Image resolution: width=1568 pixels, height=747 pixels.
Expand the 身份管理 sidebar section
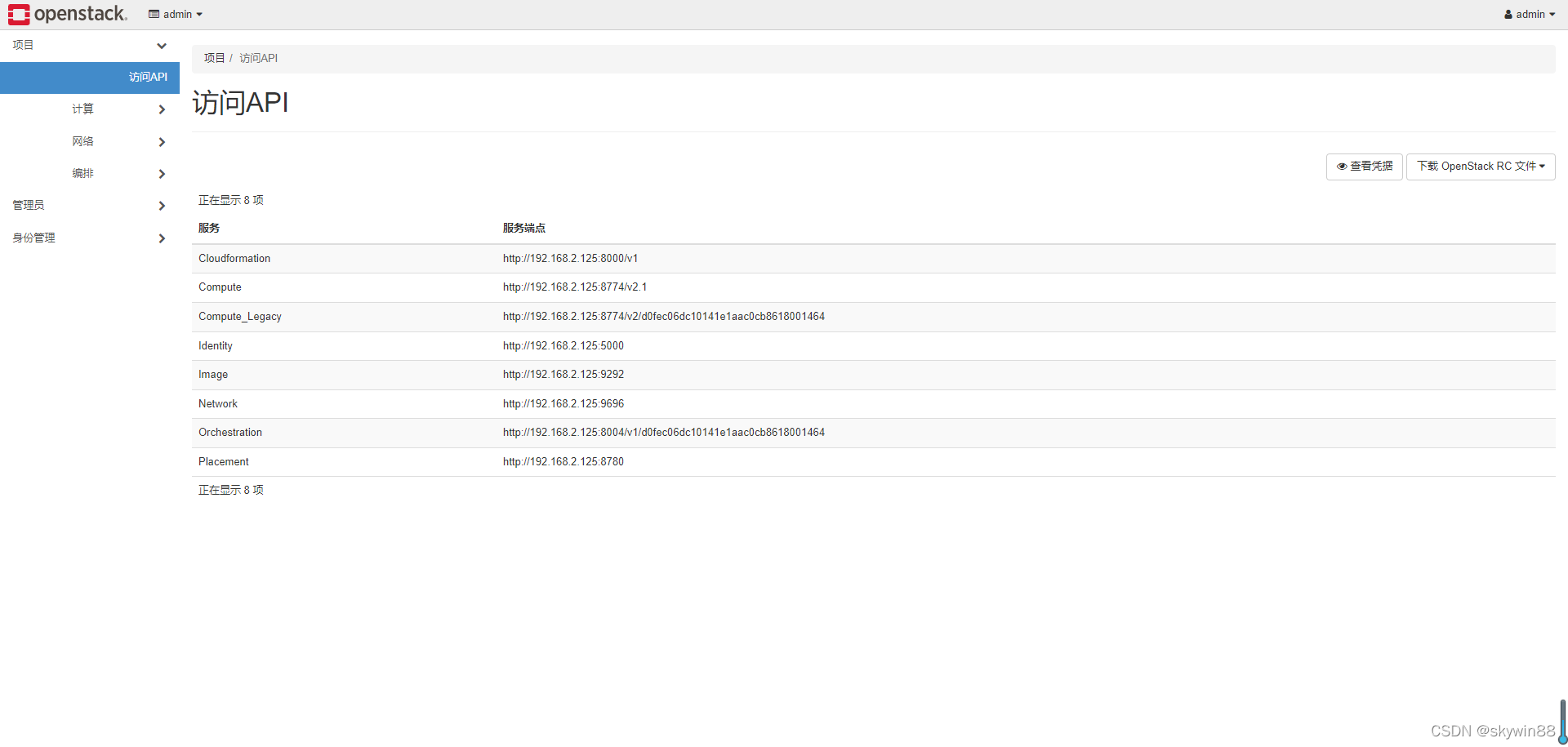tap(90, 238)
